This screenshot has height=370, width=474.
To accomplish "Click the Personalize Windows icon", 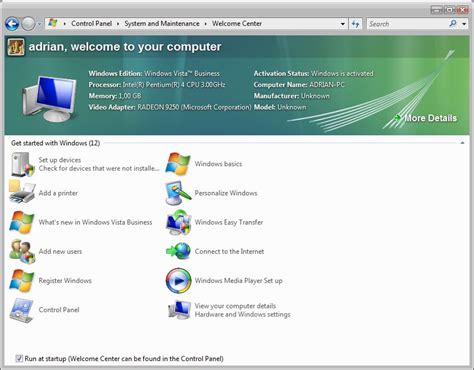I will point(178,193).
